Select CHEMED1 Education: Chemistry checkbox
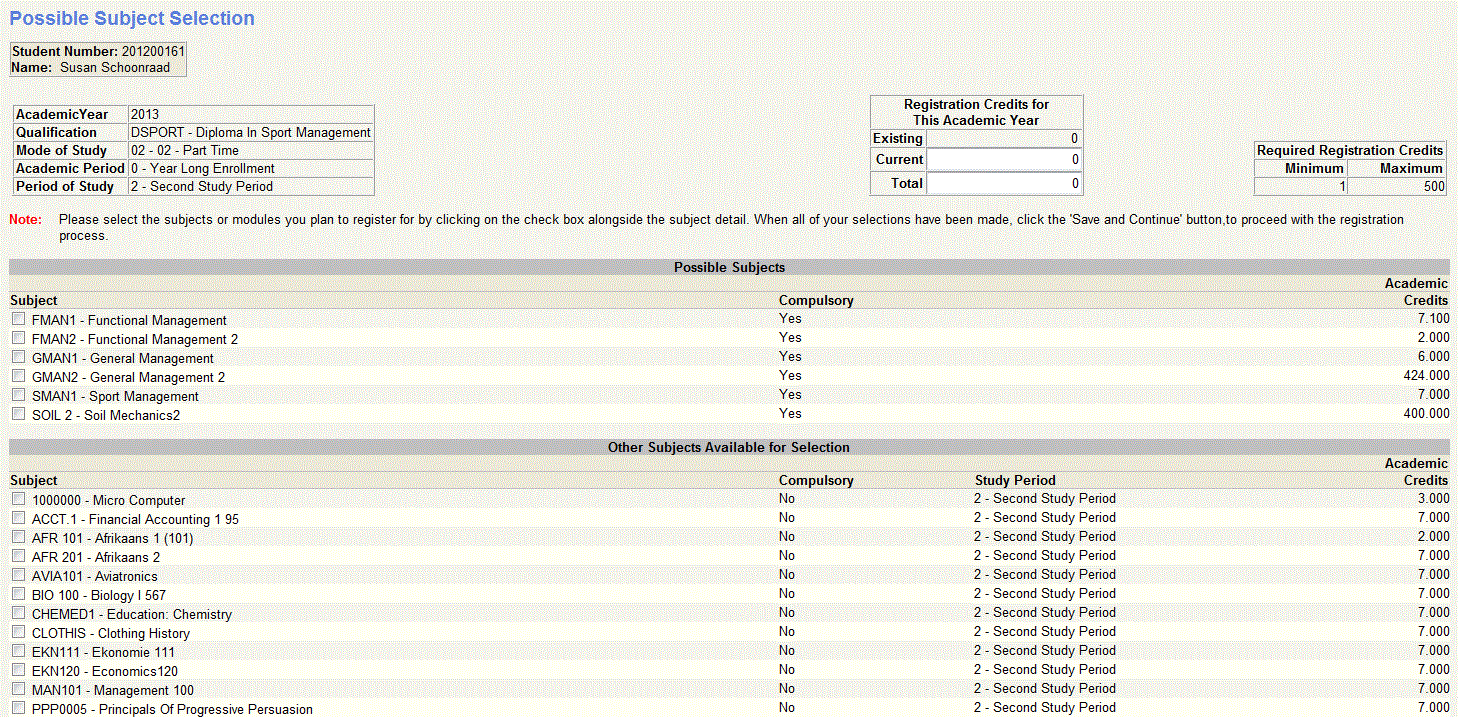The image size is (1458, 717). point(18,613)
